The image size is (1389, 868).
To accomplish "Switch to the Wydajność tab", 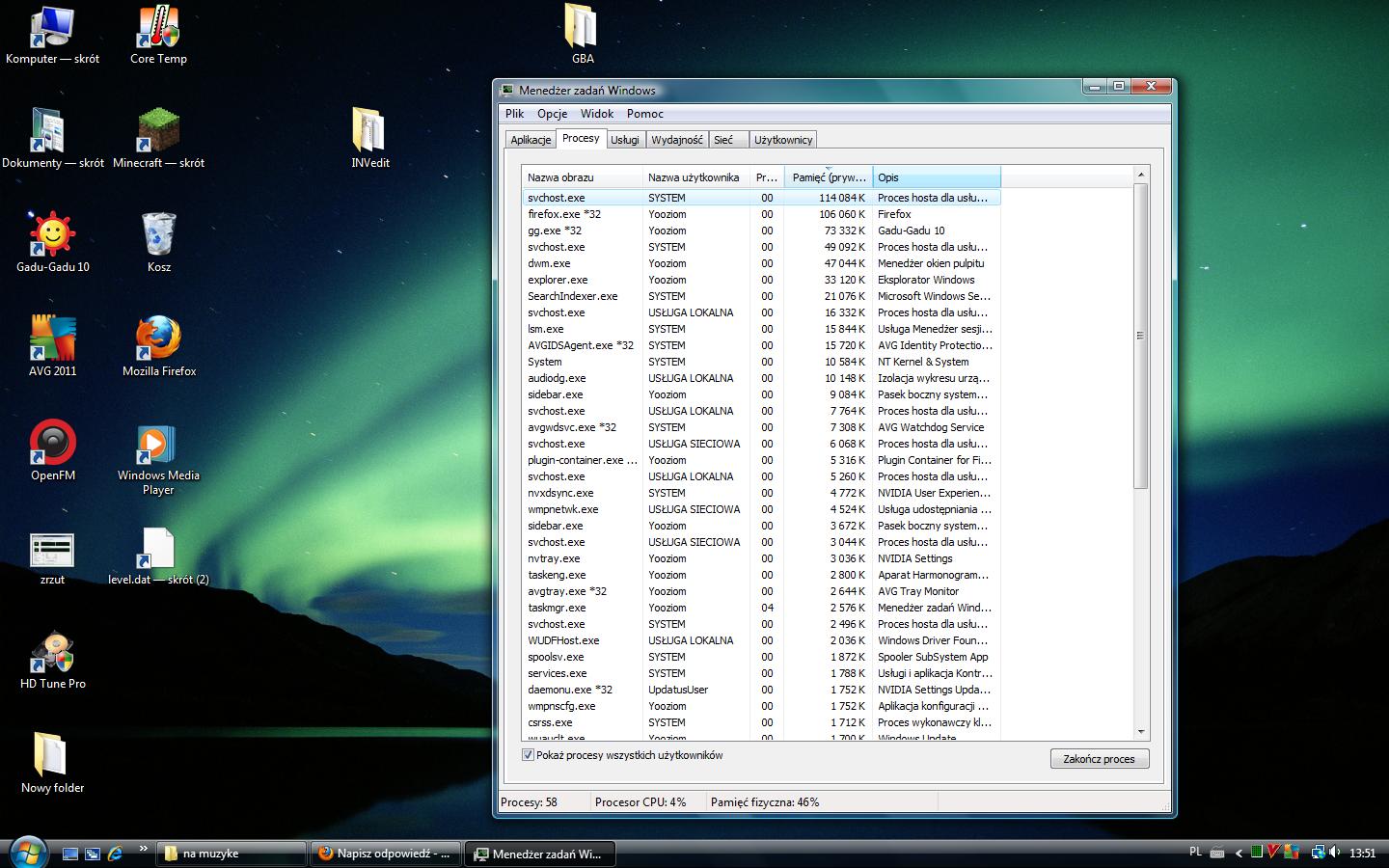I will pyautogui.click(x=677, y=140).
